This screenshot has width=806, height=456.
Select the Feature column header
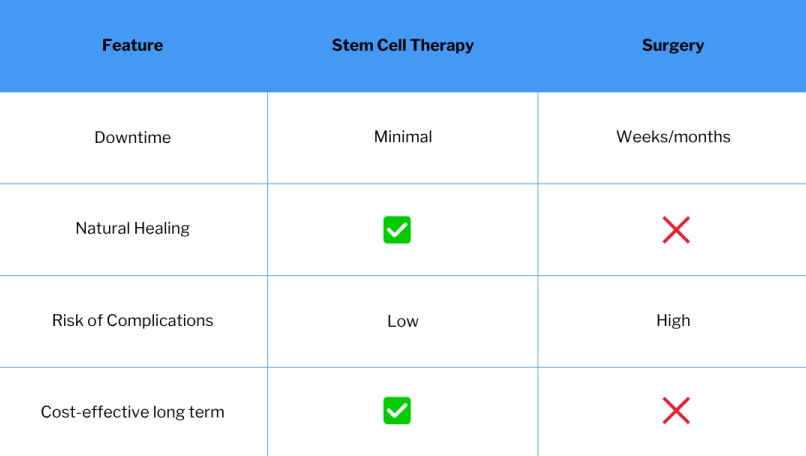coord(133,45)
